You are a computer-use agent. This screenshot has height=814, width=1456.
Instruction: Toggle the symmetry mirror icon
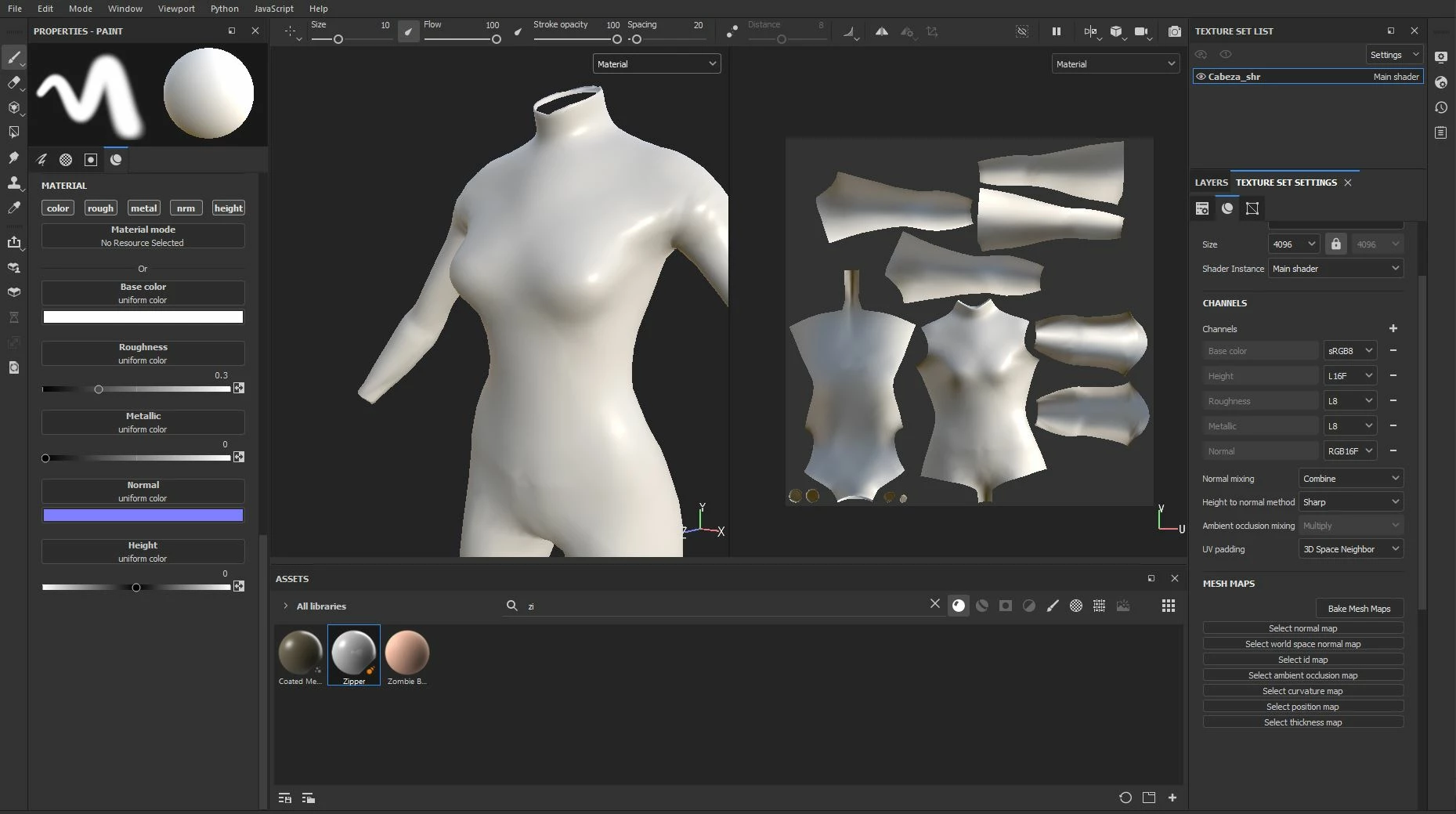click(881, 31)
